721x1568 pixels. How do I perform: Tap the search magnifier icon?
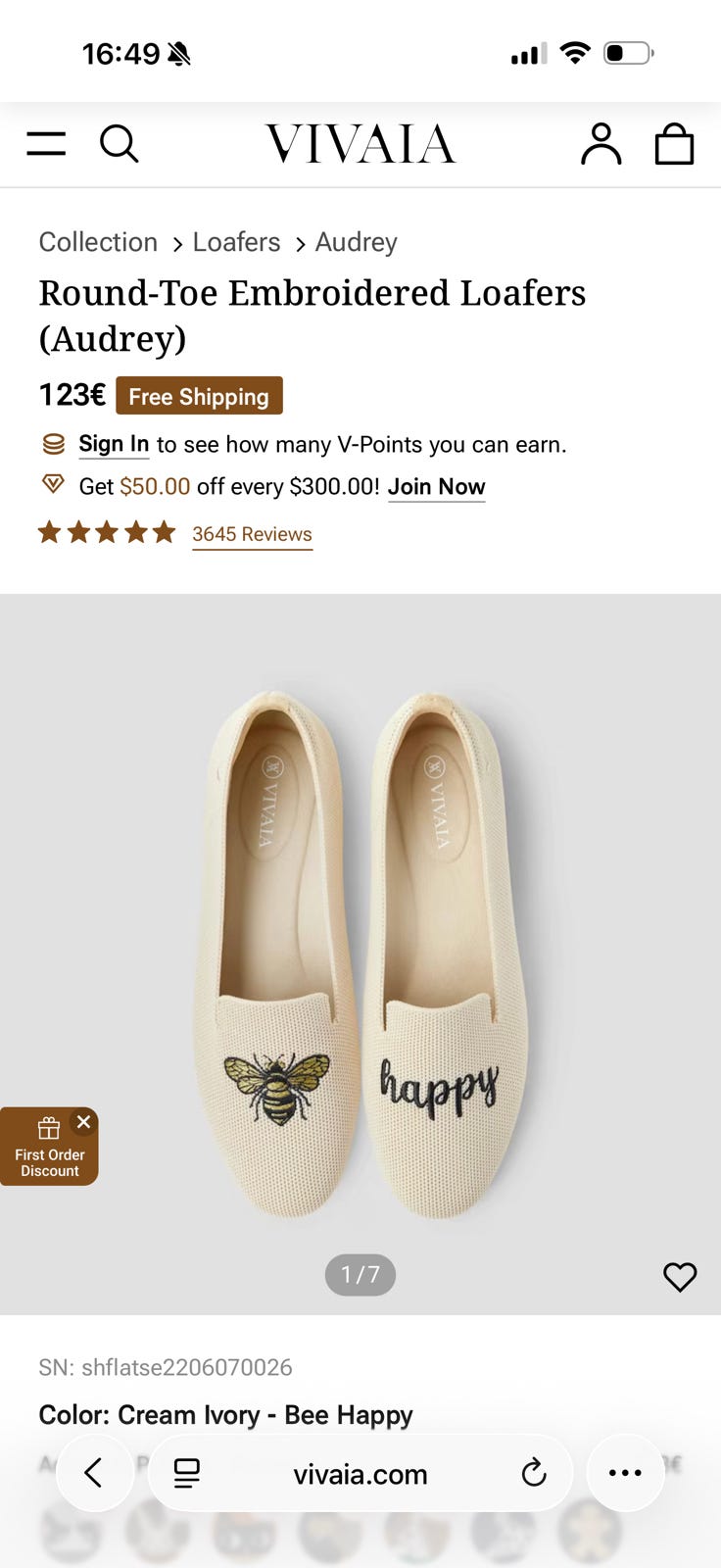coord(119,144)
